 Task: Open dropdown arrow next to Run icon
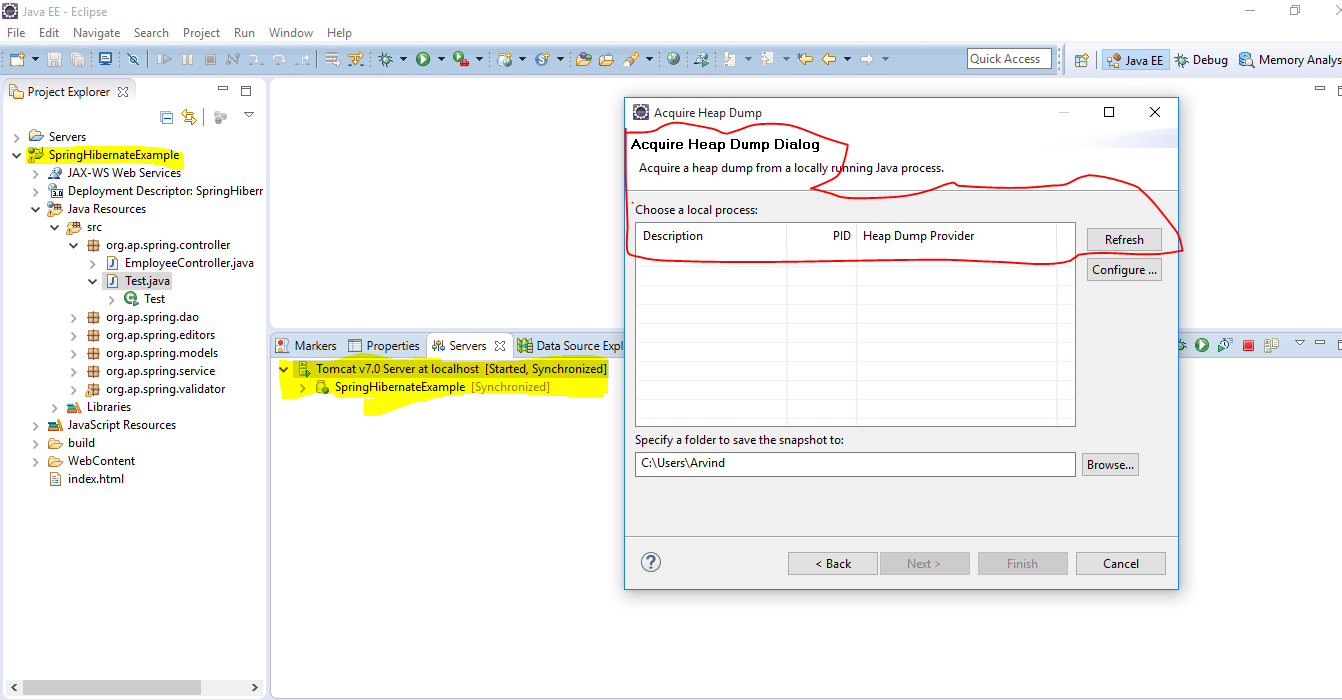pyautogui.click(x=441, y=59)
